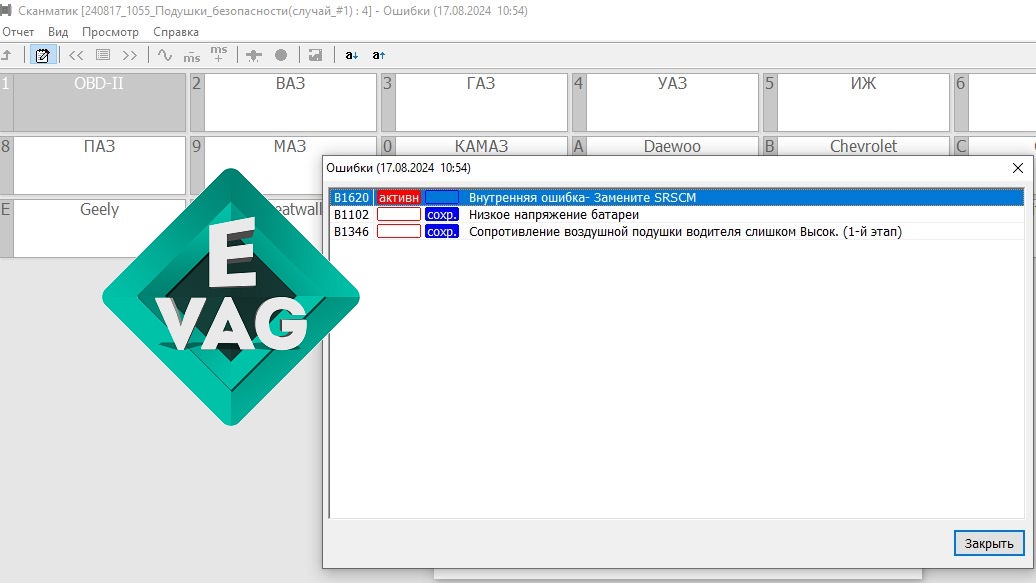Click 'Внутренняя ошибка- Замените SRSCM' description

pyautogui.click(x=582, y=197)
